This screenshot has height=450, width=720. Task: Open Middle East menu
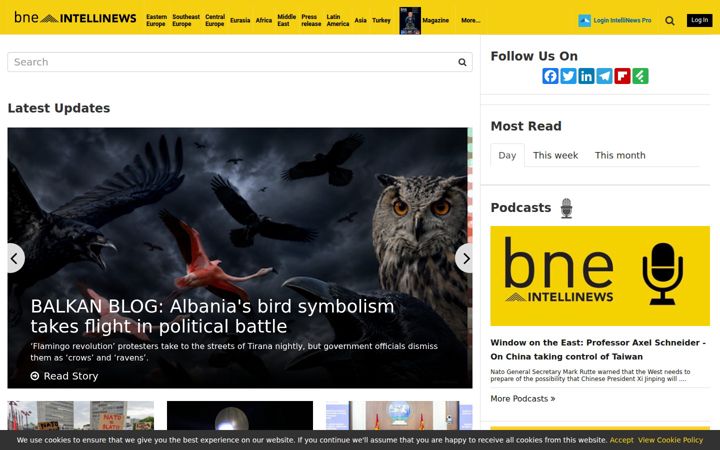pos(287,20)
